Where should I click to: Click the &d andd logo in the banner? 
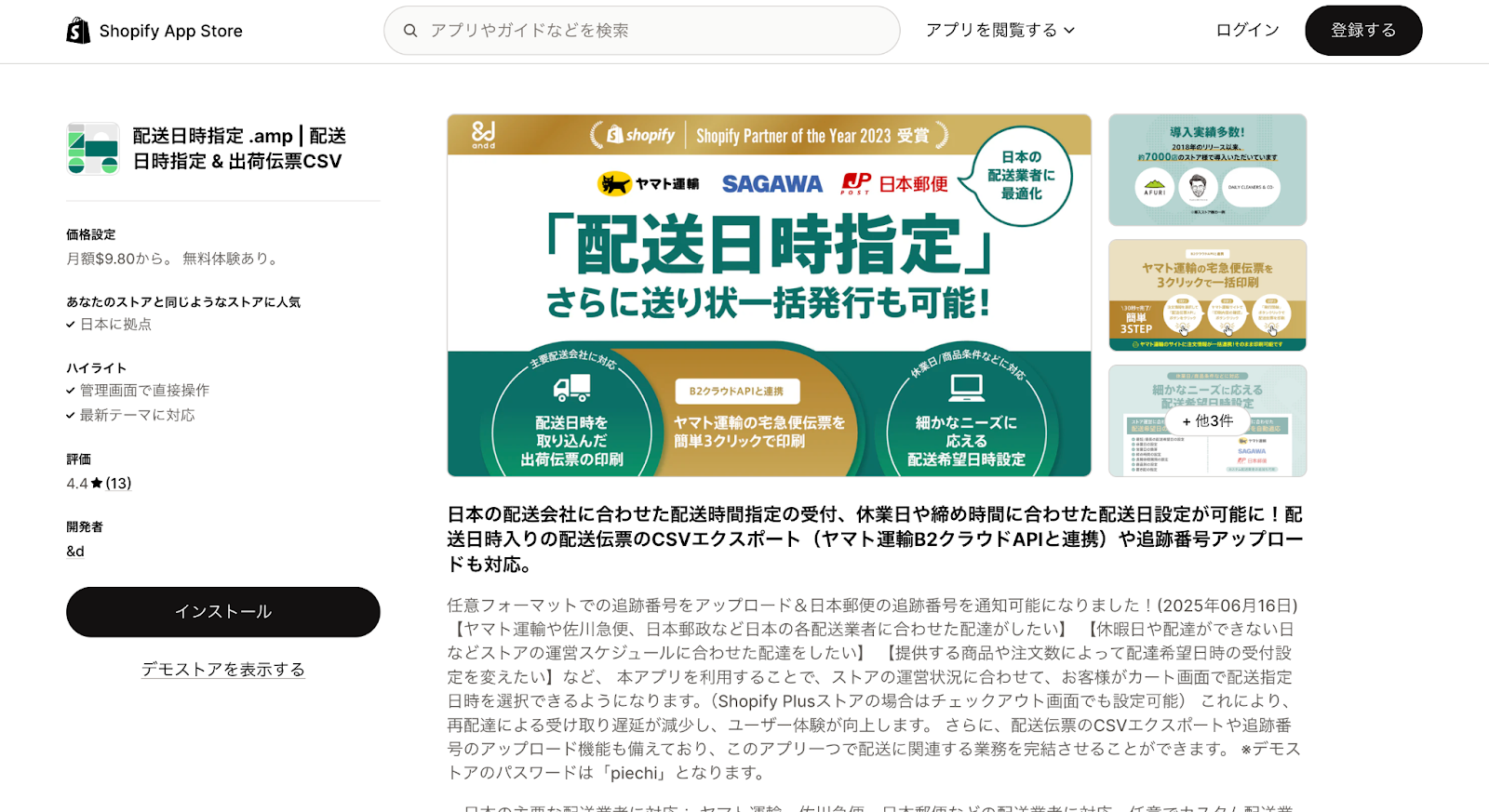click(x=484, y=135)
